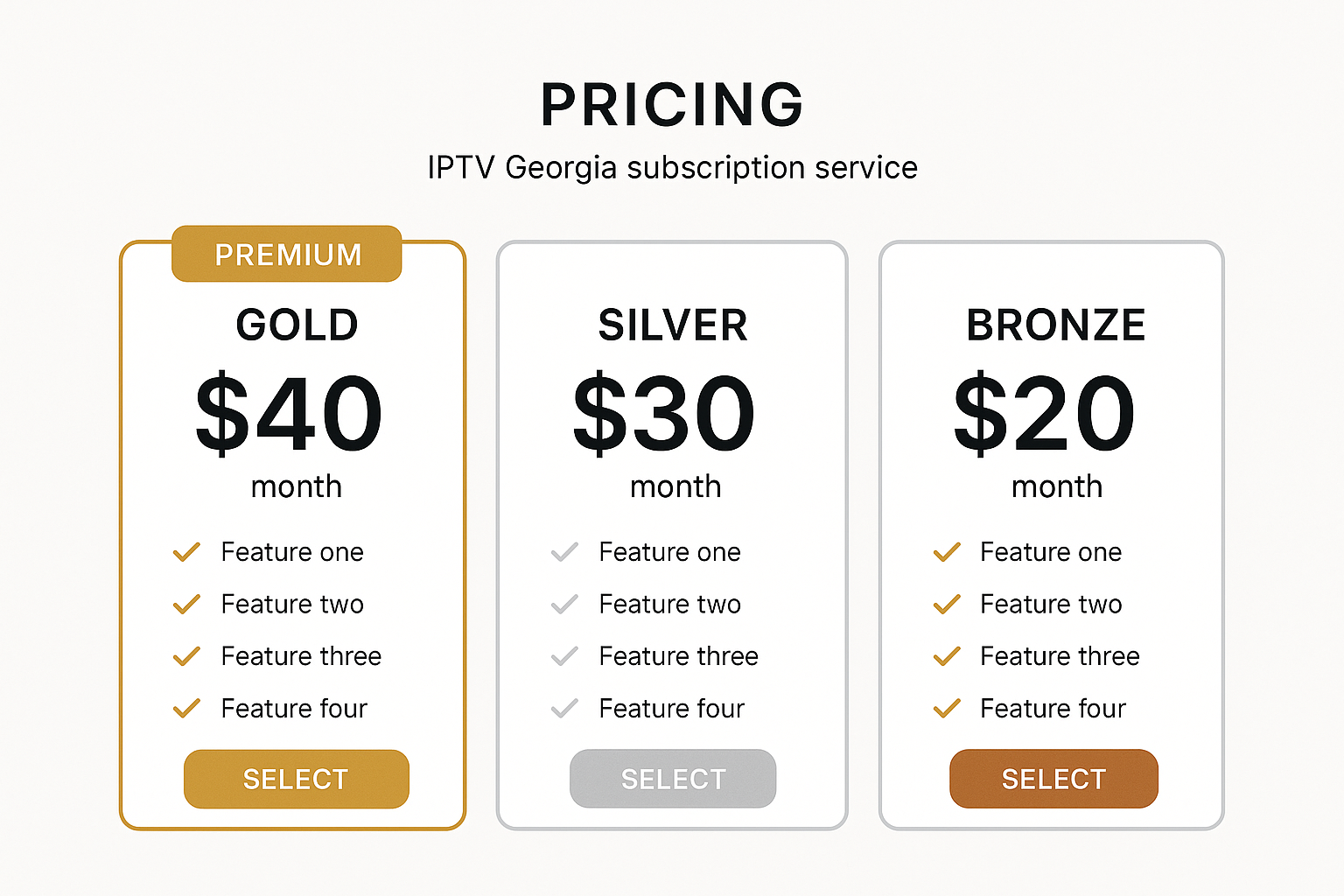Screen dimensions: 1344x896
Task: Click Silver plan Feature one gray checkmark
Action: click(x=564, y=552)
